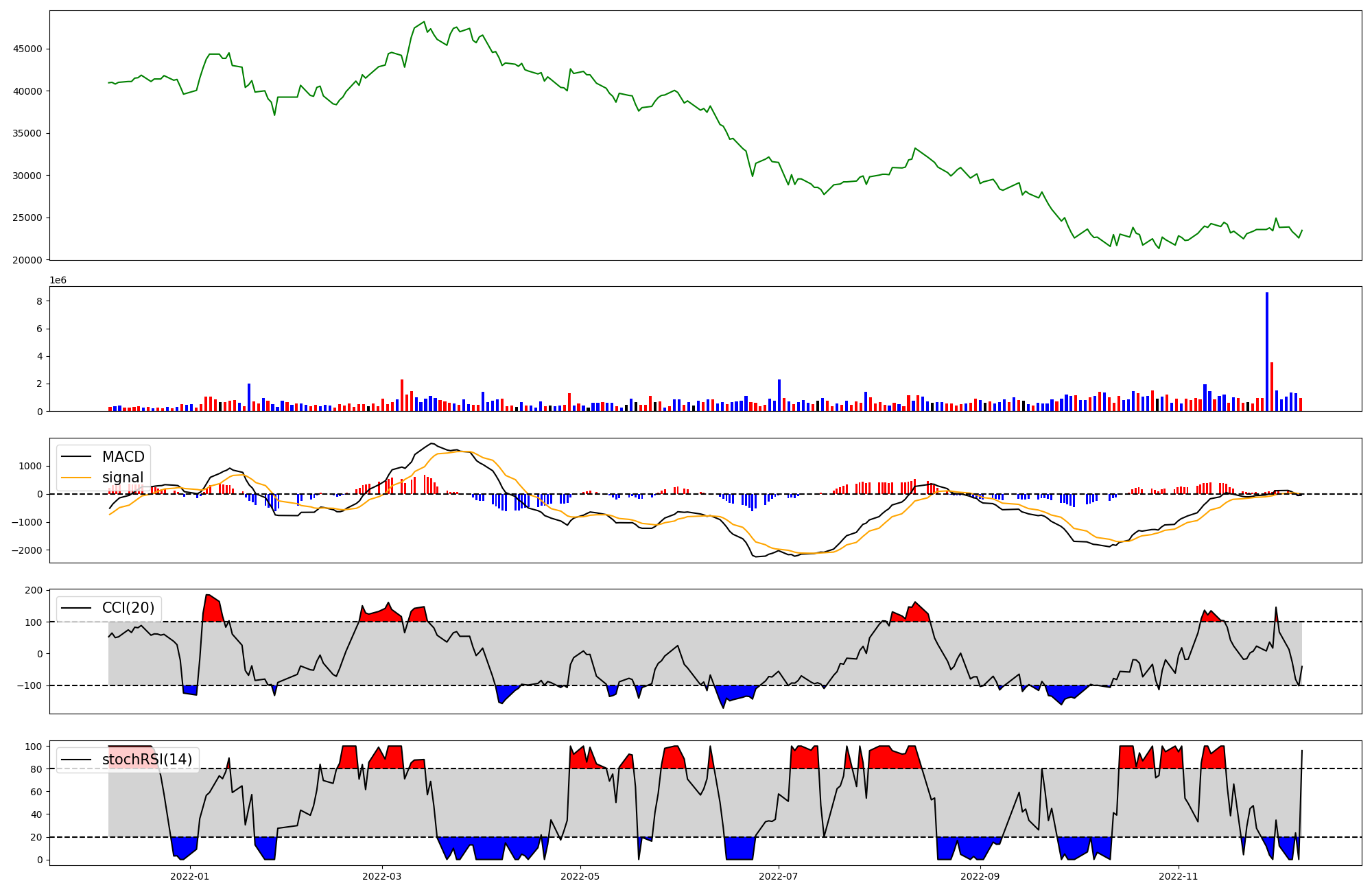
Task: Click the MACD legend entry
Action: [123, 457]
